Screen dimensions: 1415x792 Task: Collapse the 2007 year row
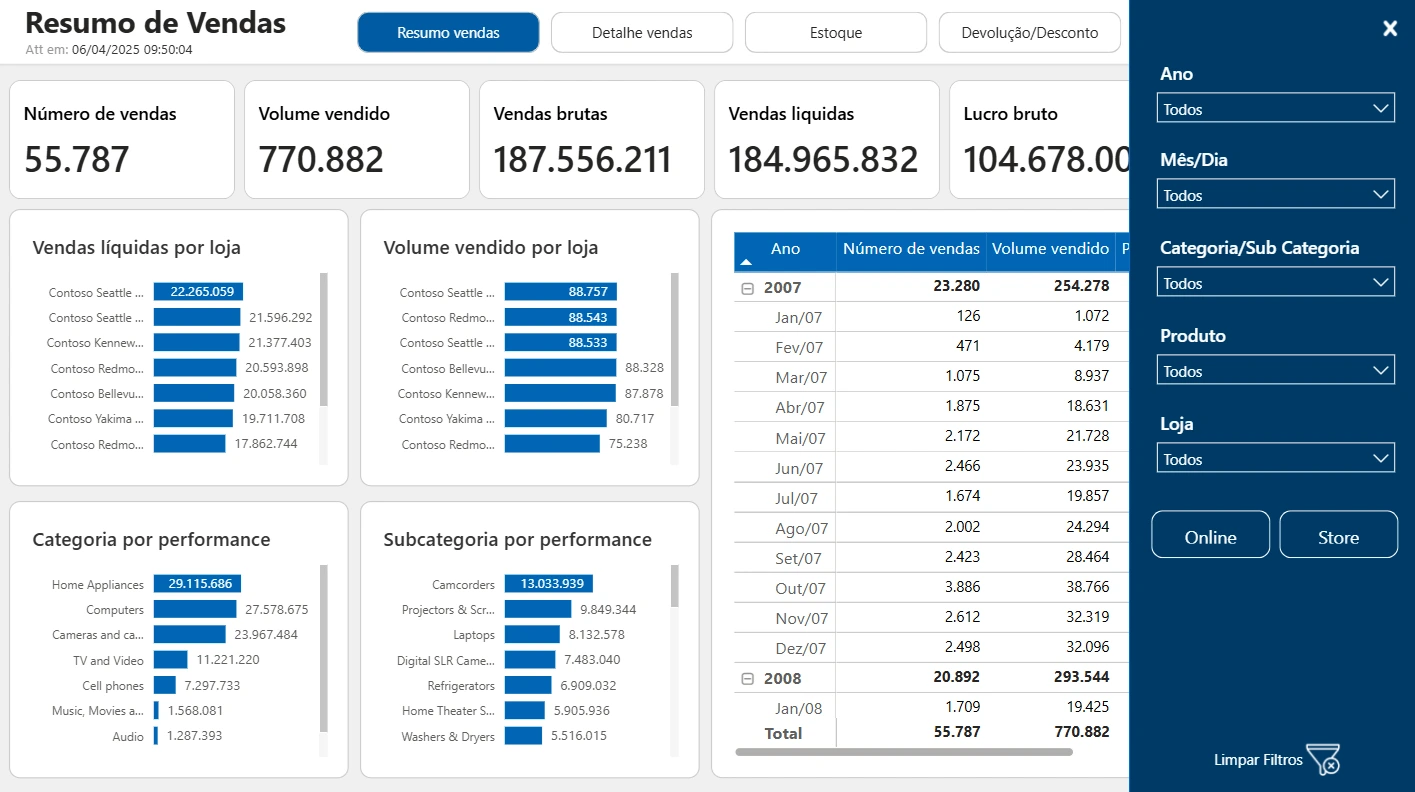click(747, 288)
